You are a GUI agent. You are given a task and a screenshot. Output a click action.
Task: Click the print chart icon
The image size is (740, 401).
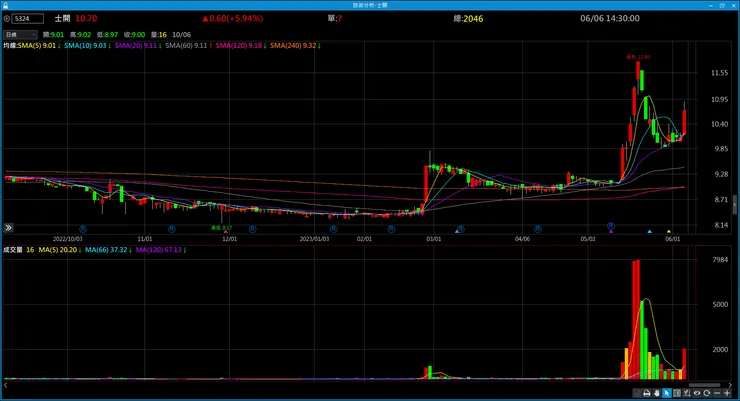647,393
